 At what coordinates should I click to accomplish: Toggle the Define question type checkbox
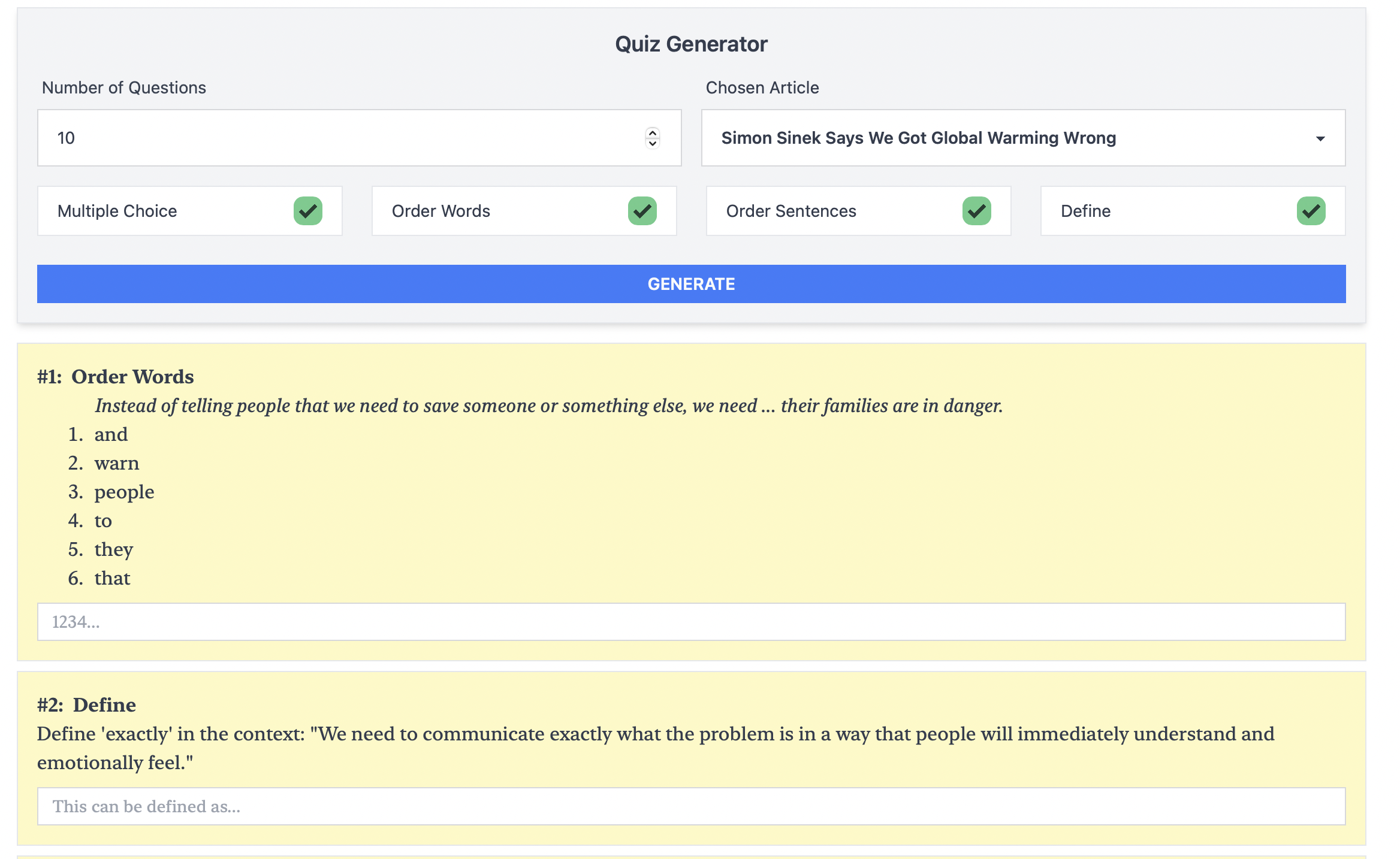pos(1311,211)
